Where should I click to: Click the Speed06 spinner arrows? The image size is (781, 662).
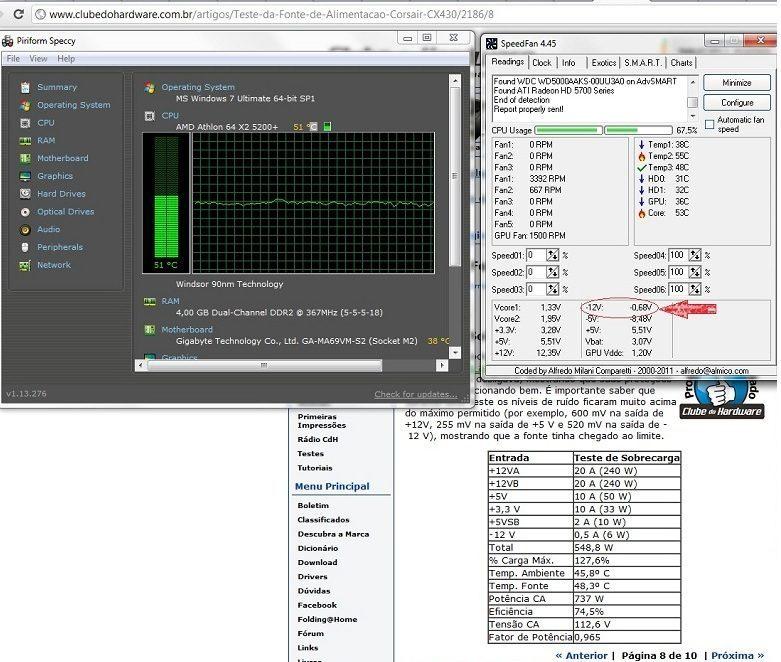pos(696,288)
